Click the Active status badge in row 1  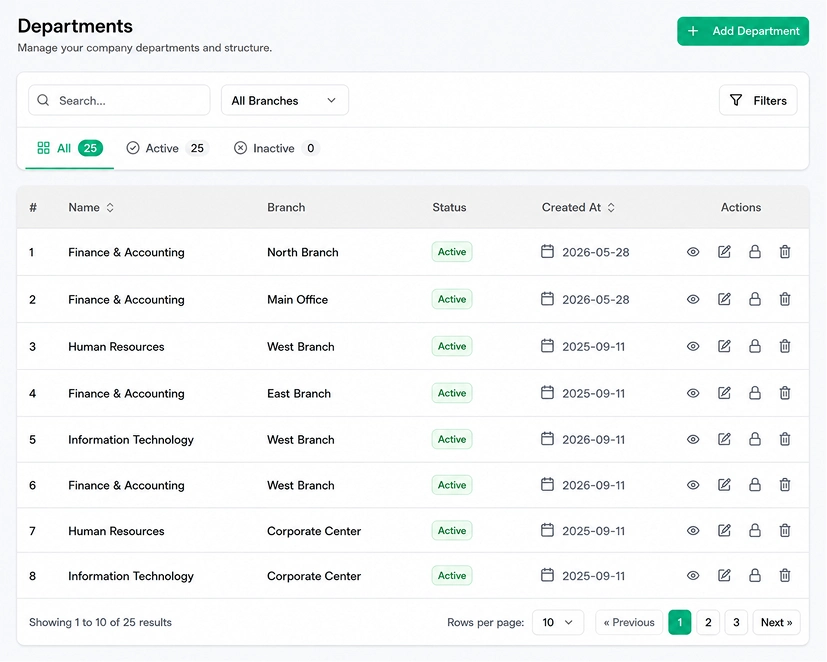452,252
